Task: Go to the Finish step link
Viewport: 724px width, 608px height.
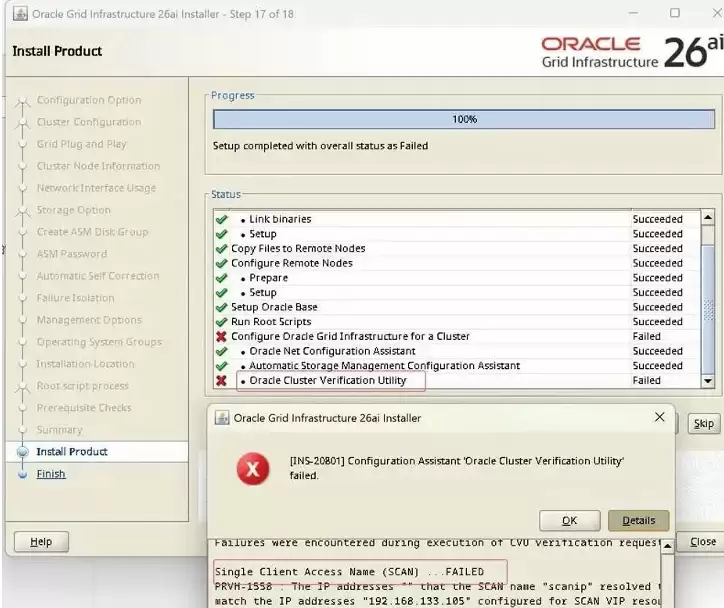Action: tap(51, 474)
